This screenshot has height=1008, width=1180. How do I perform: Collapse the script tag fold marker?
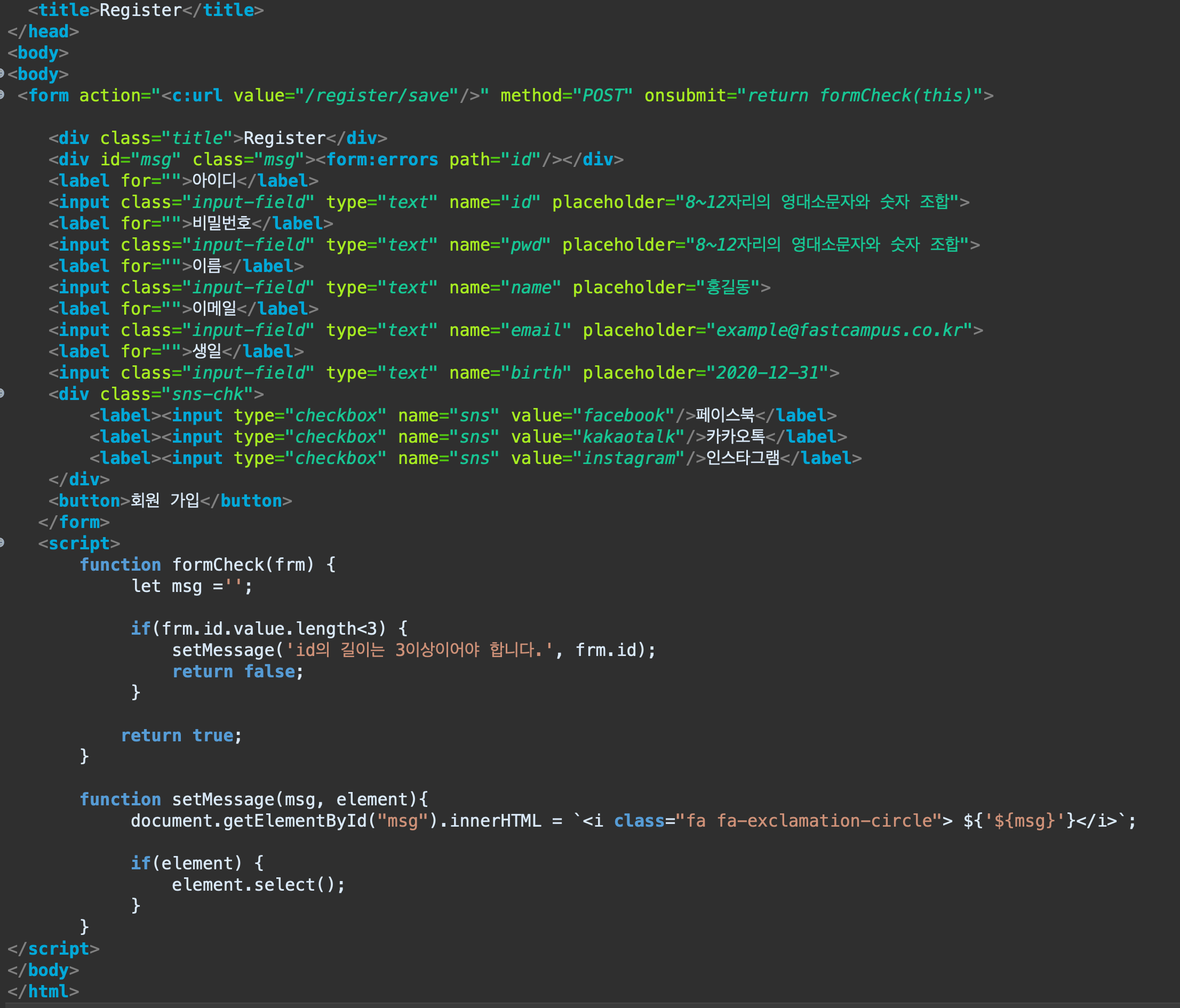(2, 543)
